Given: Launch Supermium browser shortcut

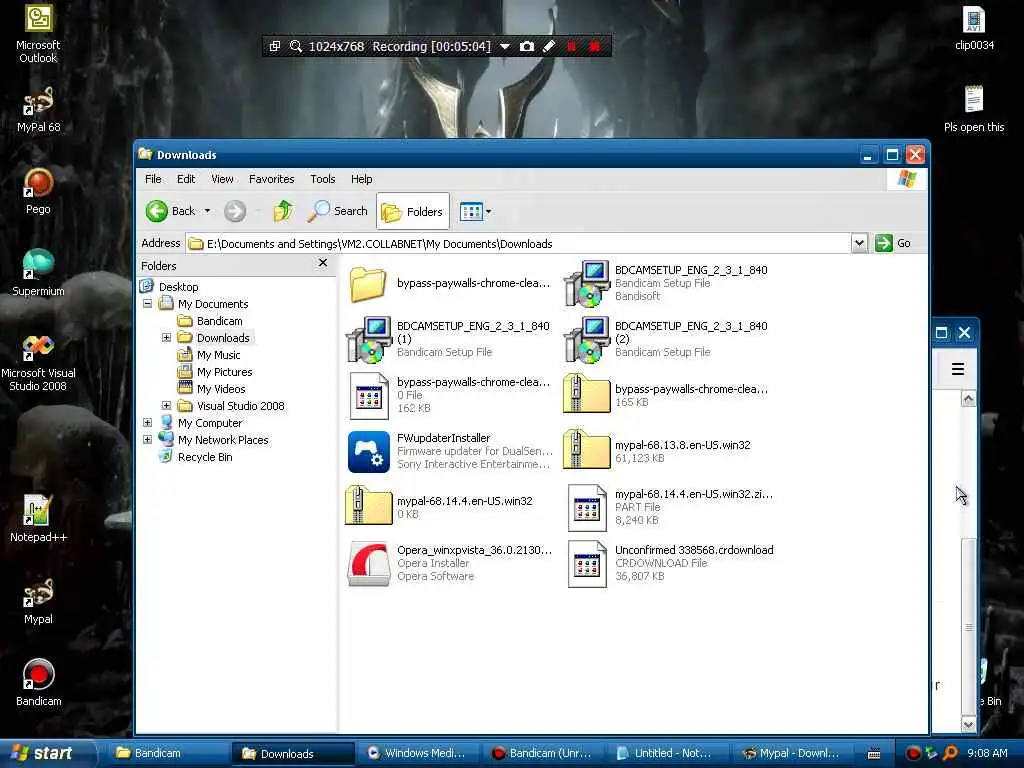Looking at the screenshot, I should [38, 273].
